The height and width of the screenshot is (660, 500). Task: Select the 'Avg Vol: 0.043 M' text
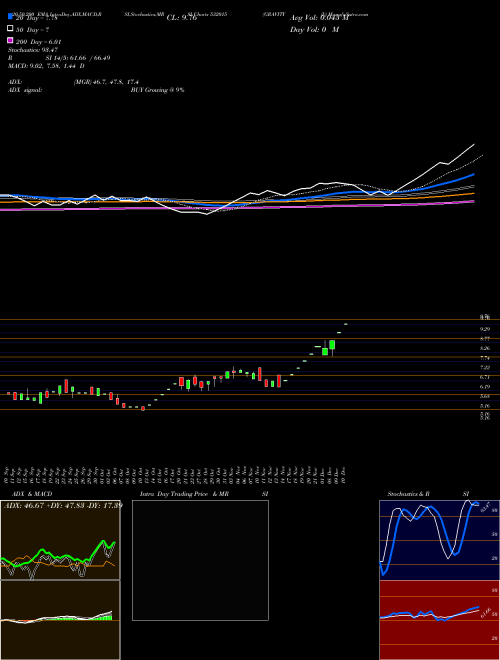319,18
